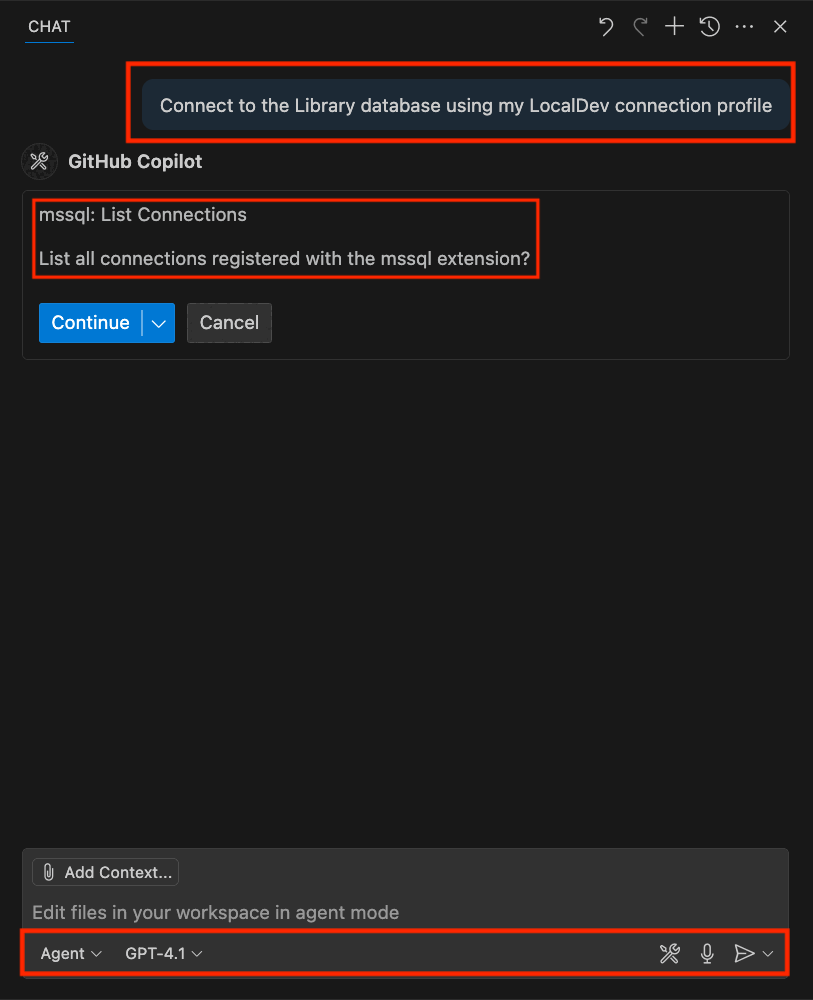Continue the mssql List Connections action
Screen dimensions: 813x1000
(x=90, y=322)
